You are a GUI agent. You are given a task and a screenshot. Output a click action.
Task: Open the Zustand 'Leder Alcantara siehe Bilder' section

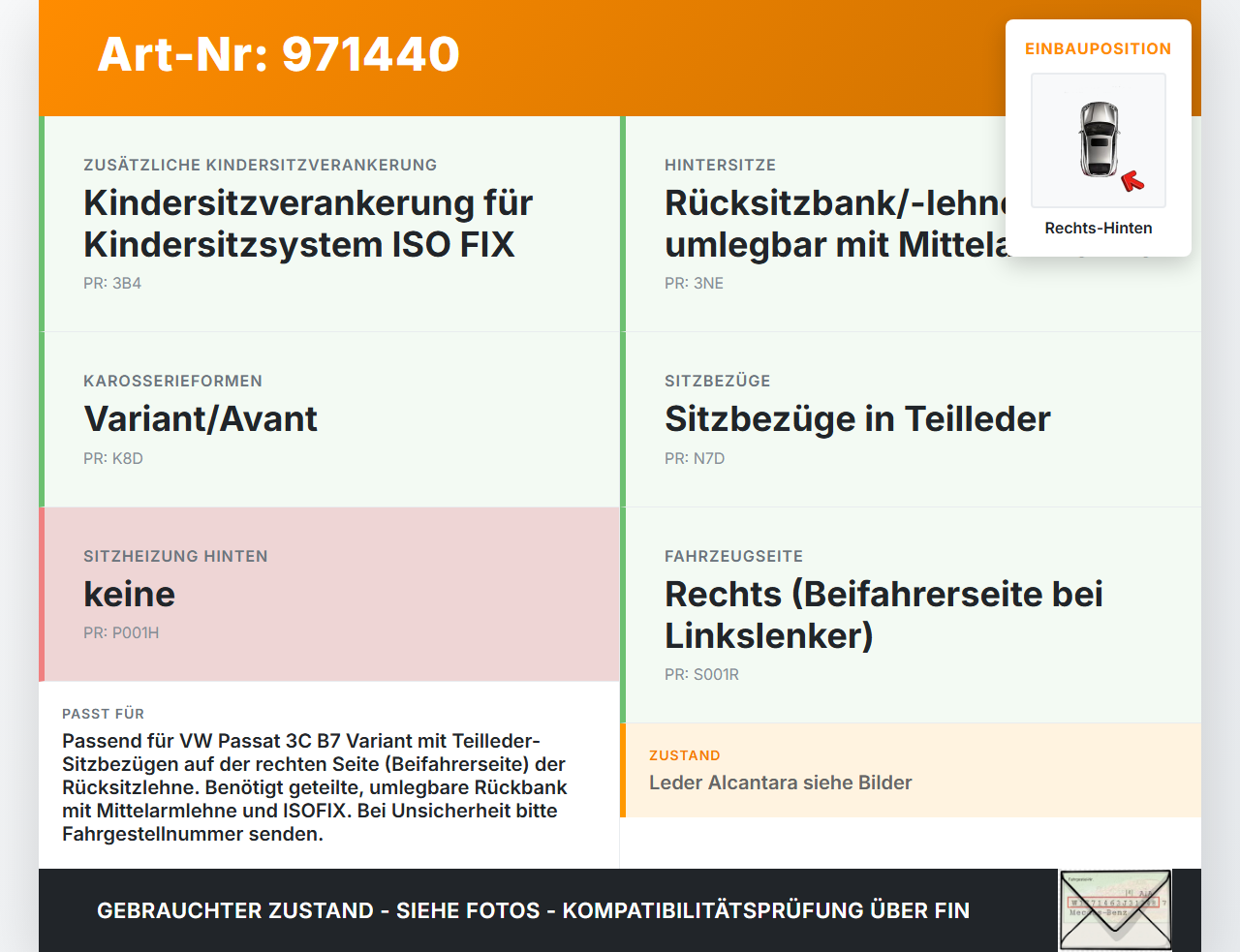911,770
